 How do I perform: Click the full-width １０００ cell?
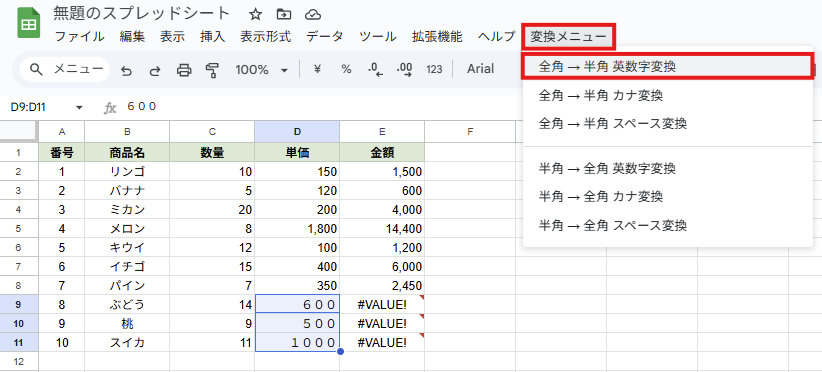tap(297, 343)
